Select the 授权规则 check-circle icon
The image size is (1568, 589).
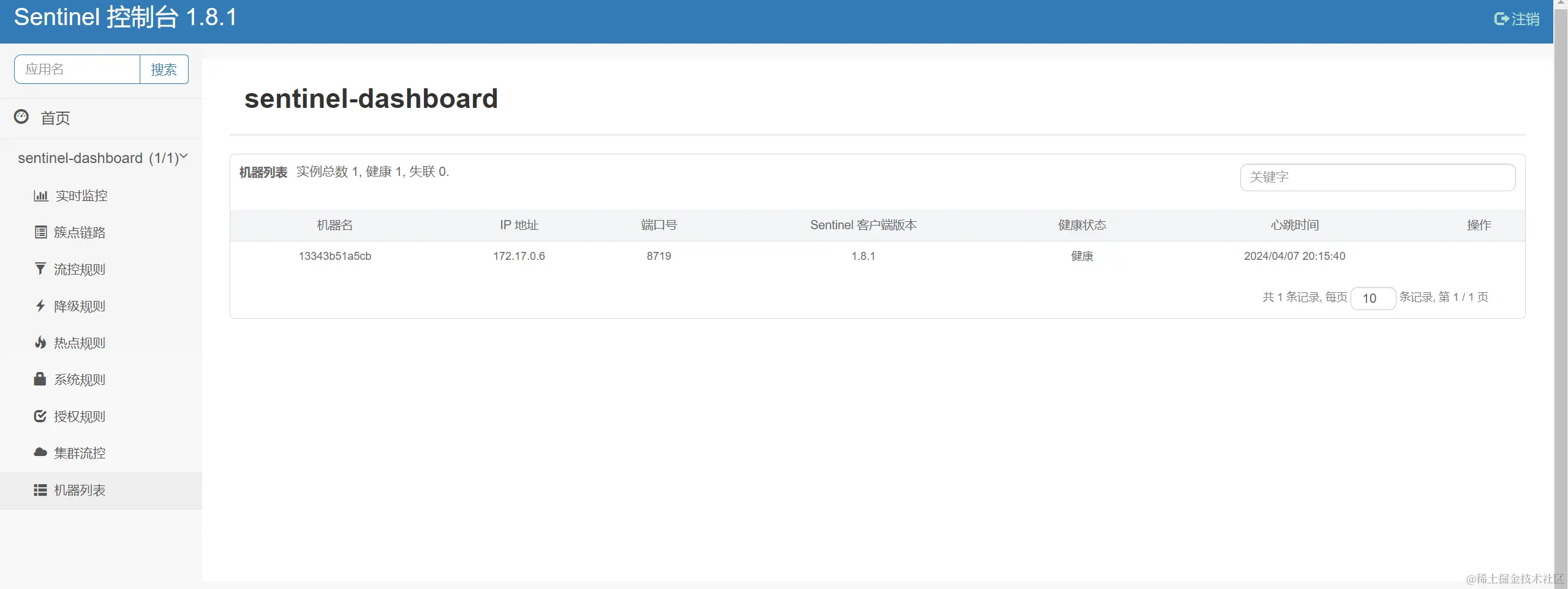point(40,416)
